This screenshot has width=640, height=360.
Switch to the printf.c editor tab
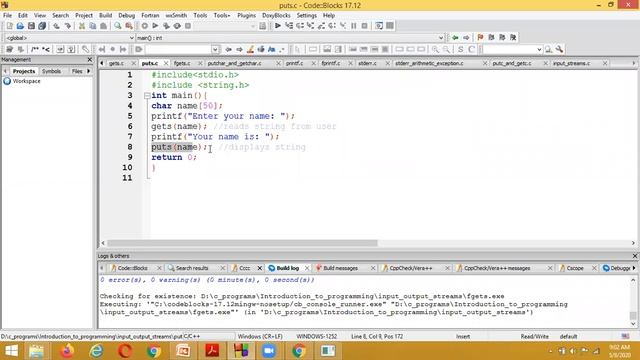click(x=294, y=64)
